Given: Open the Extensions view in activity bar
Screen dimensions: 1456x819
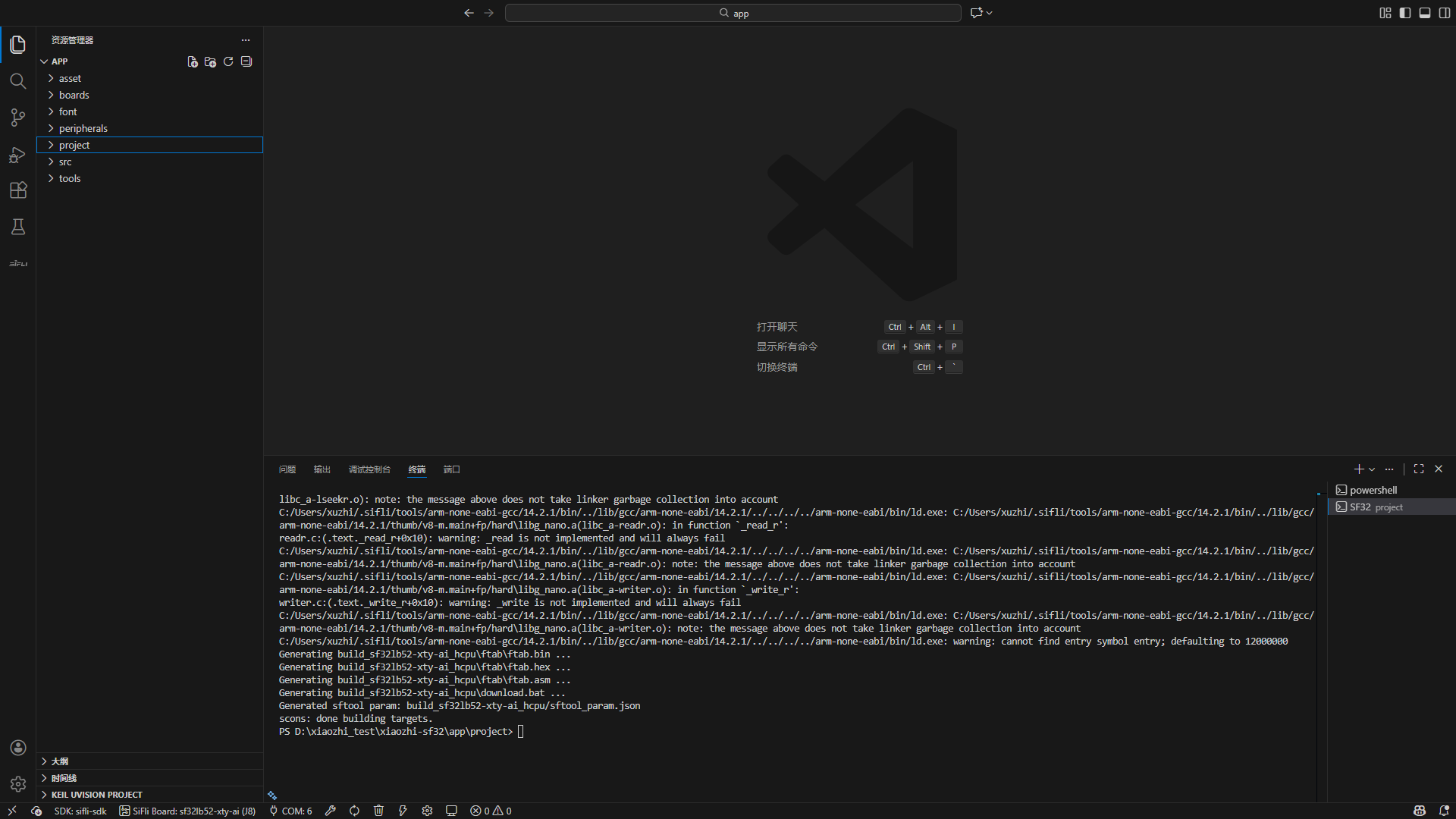Looking at the screenshot, I should point(18,190).
